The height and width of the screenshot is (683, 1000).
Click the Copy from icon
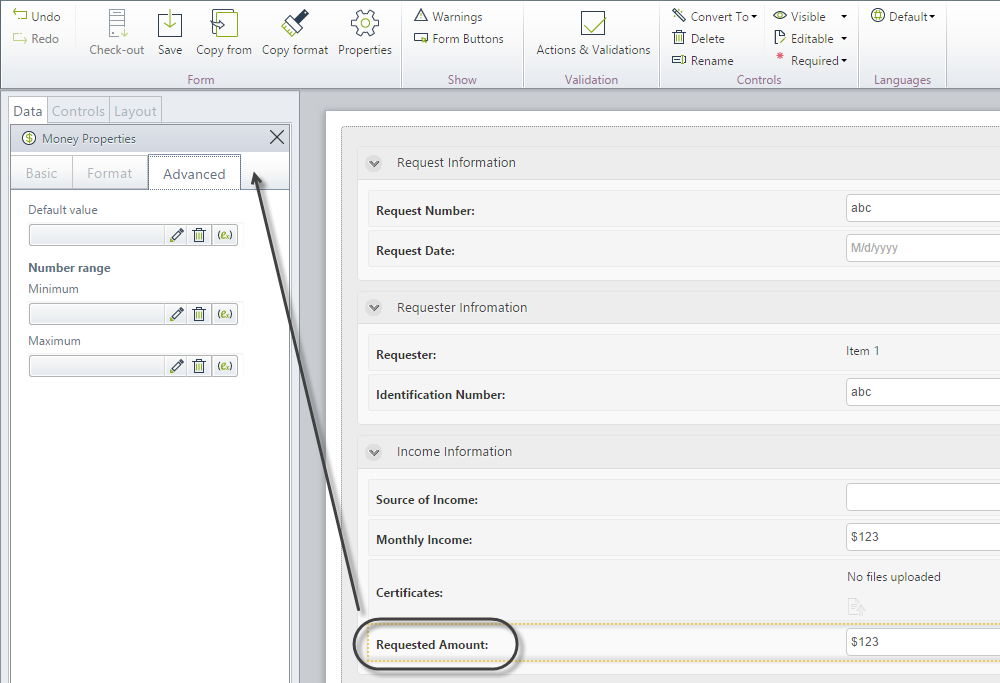[224, 24]
